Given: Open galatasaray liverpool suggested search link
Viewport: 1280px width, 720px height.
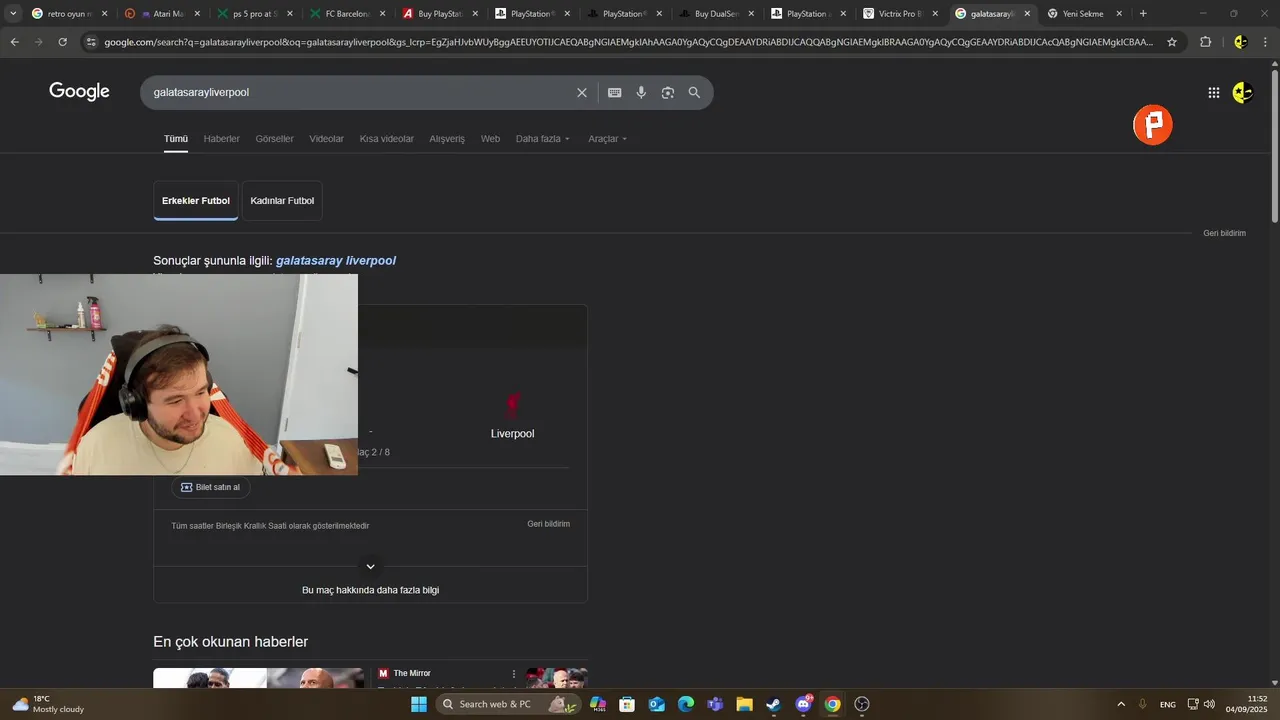Looking at the screenshot, I should (336, 261).
